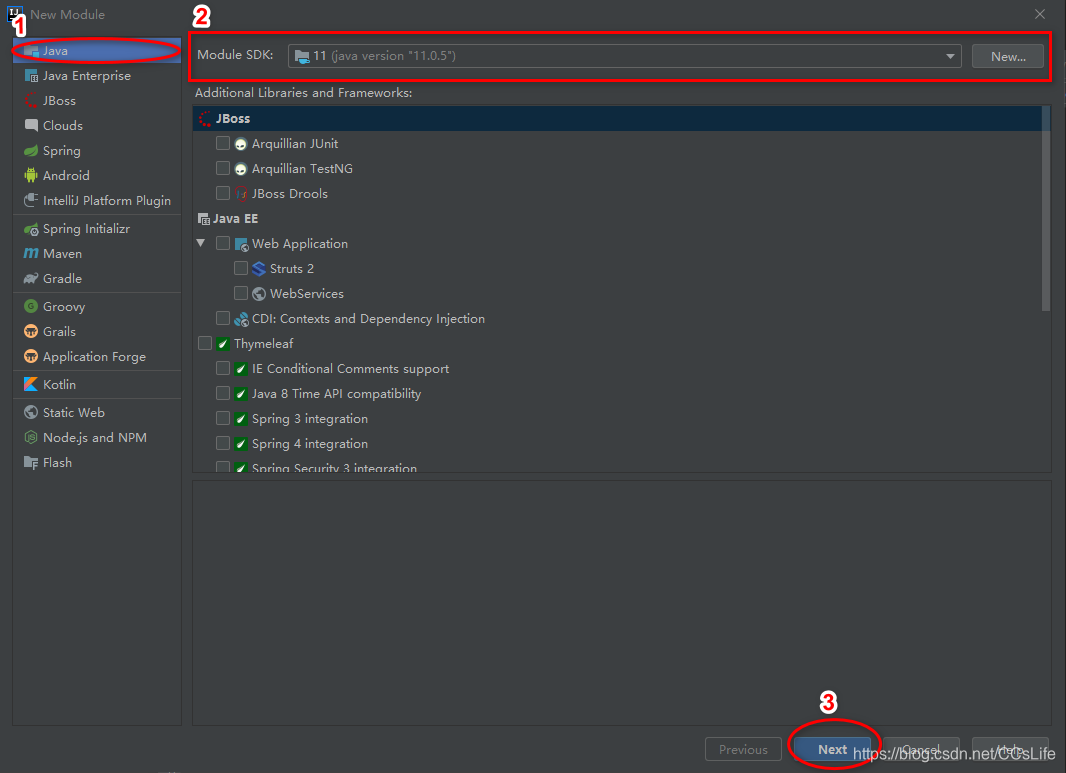
Task: Click the Struts 2 icon
Action: point(259,269)
